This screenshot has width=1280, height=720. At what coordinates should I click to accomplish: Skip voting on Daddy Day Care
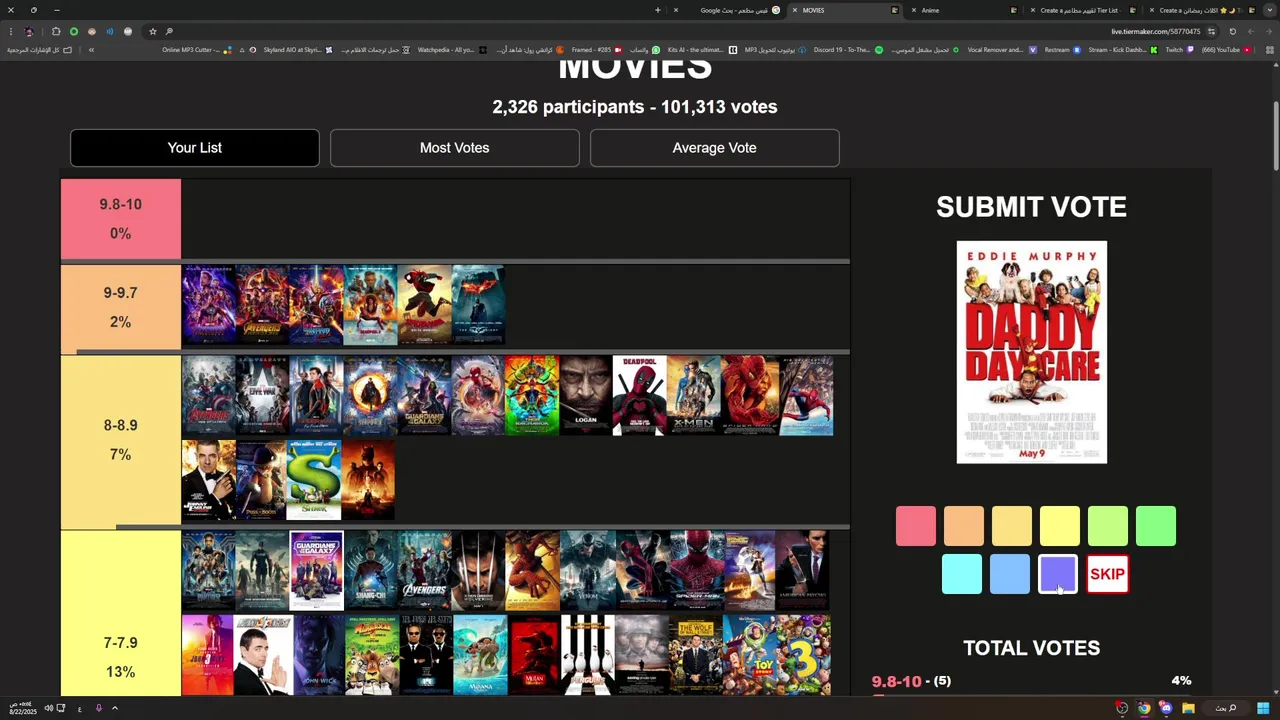(1107, 574)
